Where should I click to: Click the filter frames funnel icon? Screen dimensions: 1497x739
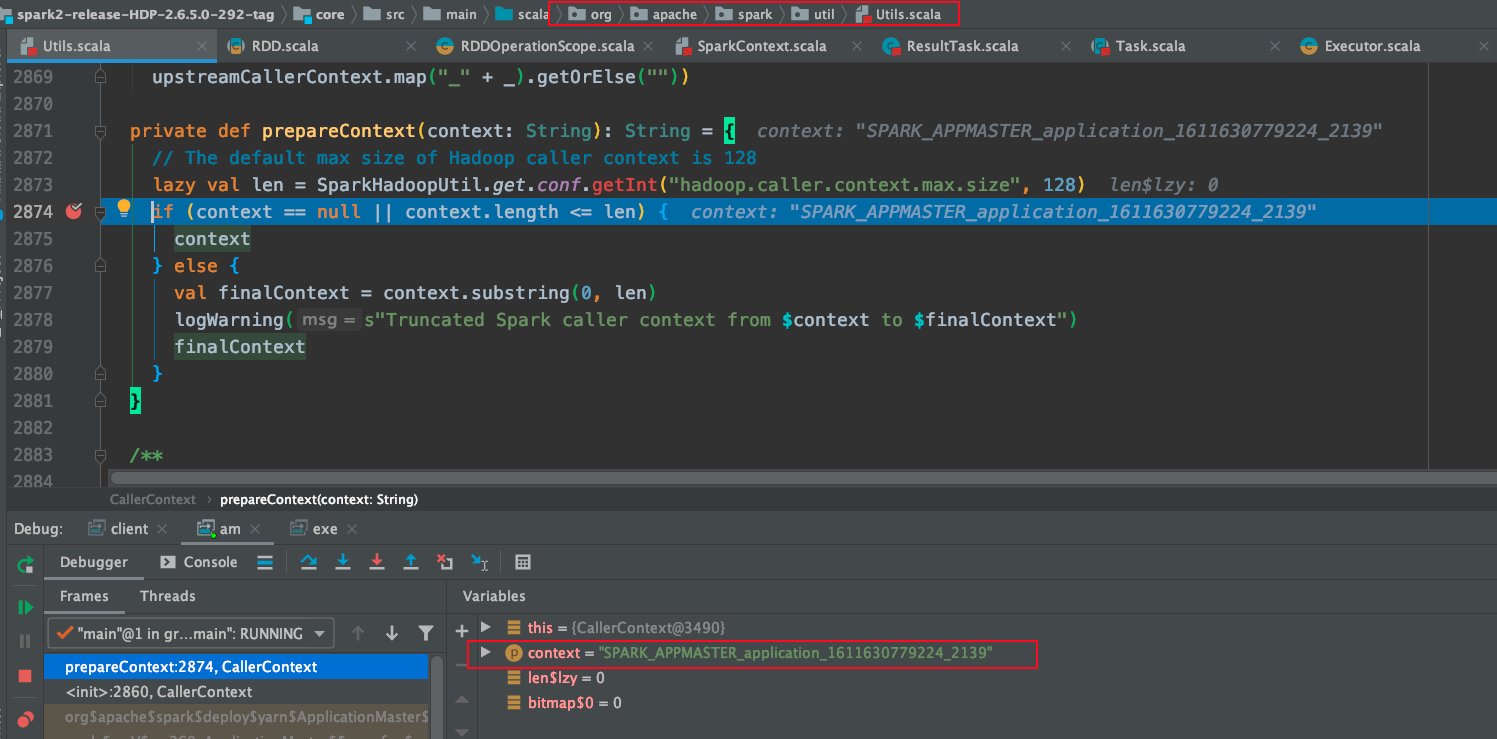click(426, 633)
